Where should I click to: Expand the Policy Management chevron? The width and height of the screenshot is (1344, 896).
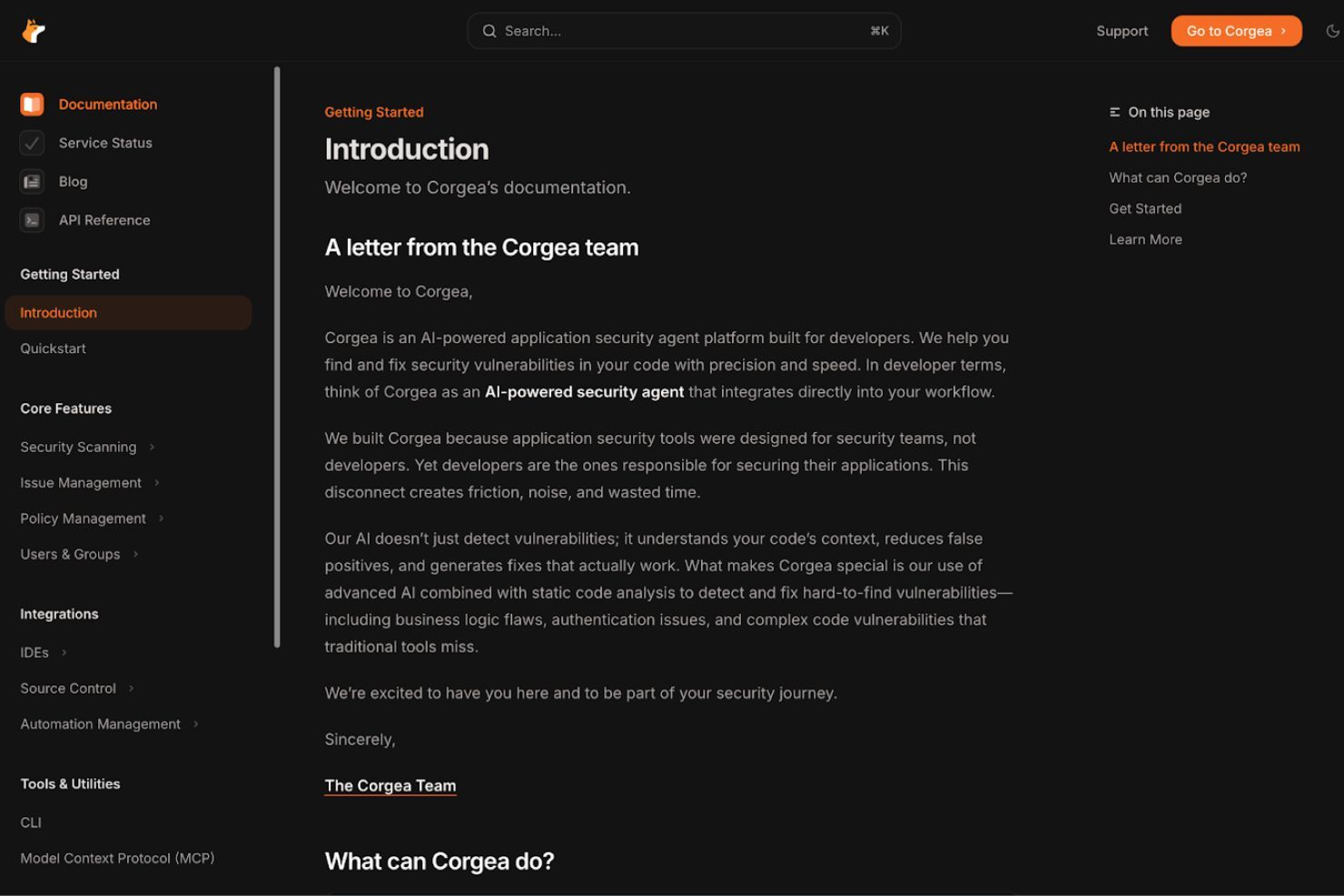pos(163,518)
